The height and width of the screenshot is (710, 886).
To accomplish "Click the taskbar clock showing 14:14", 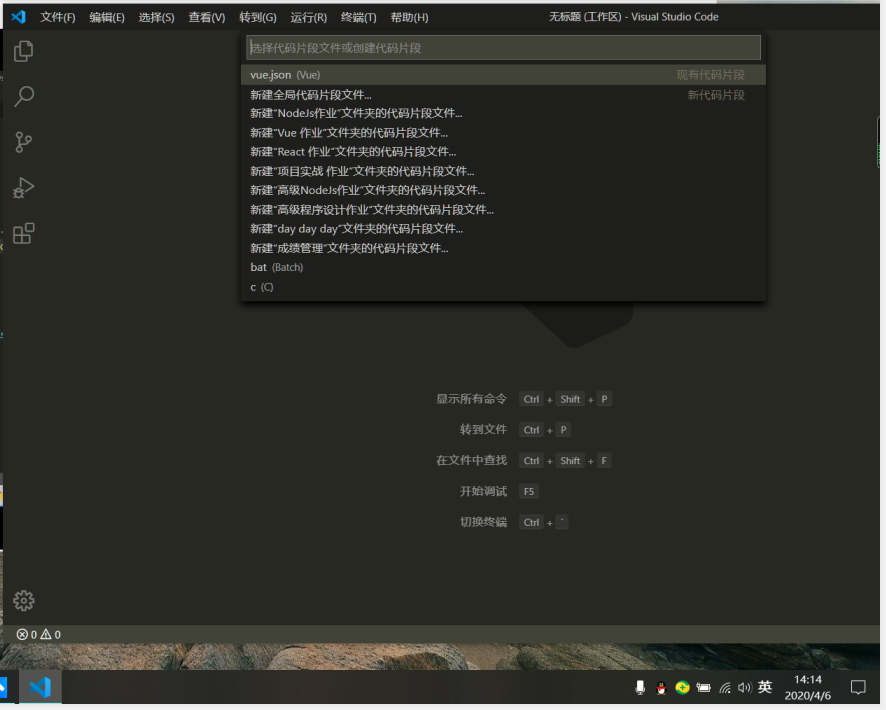I will [807, 687].
